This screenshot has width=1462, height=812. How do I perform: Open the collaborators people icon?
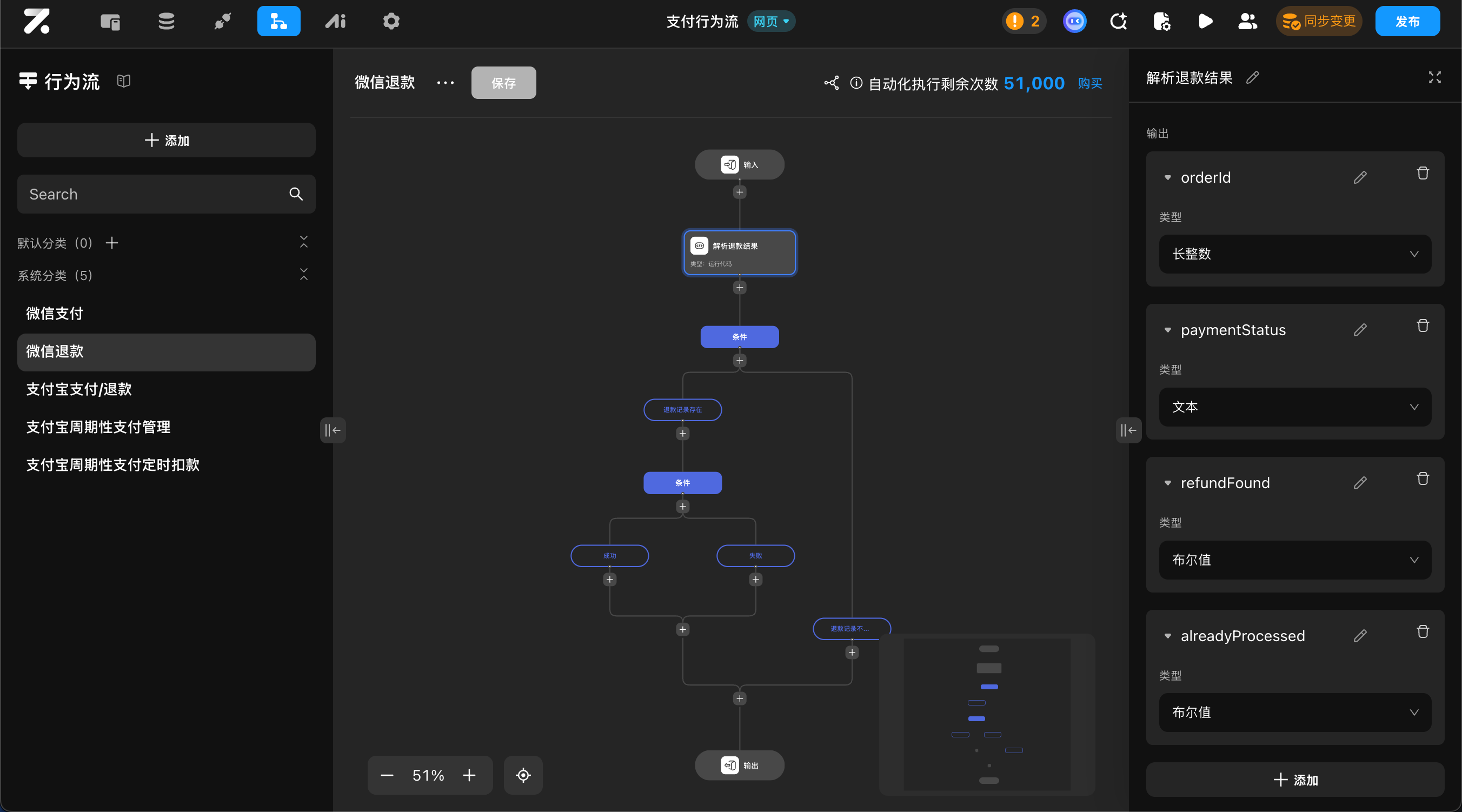coord(1247,22)
